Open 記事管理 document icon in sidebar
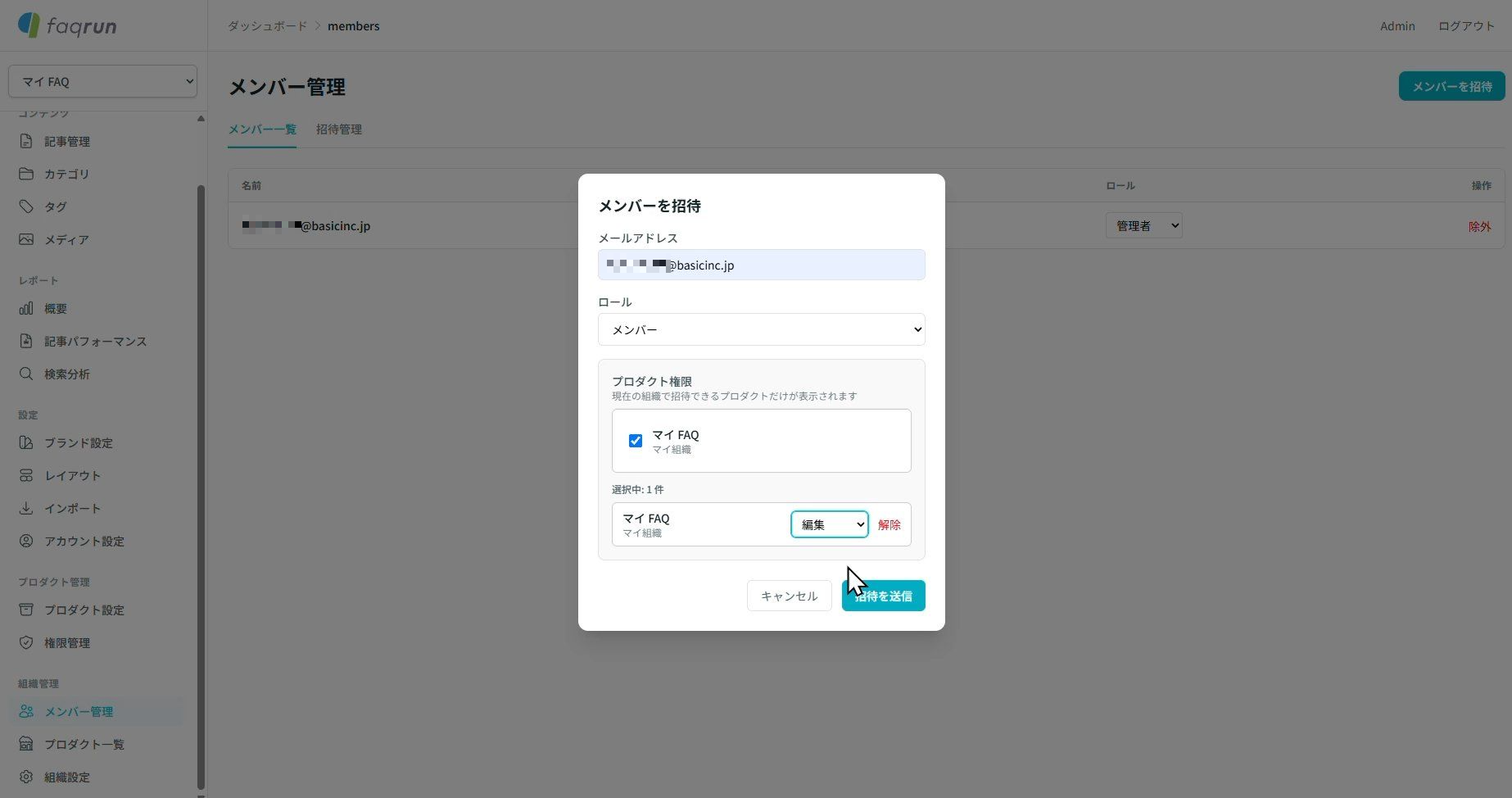The image size is (1512, 798). 26,141
